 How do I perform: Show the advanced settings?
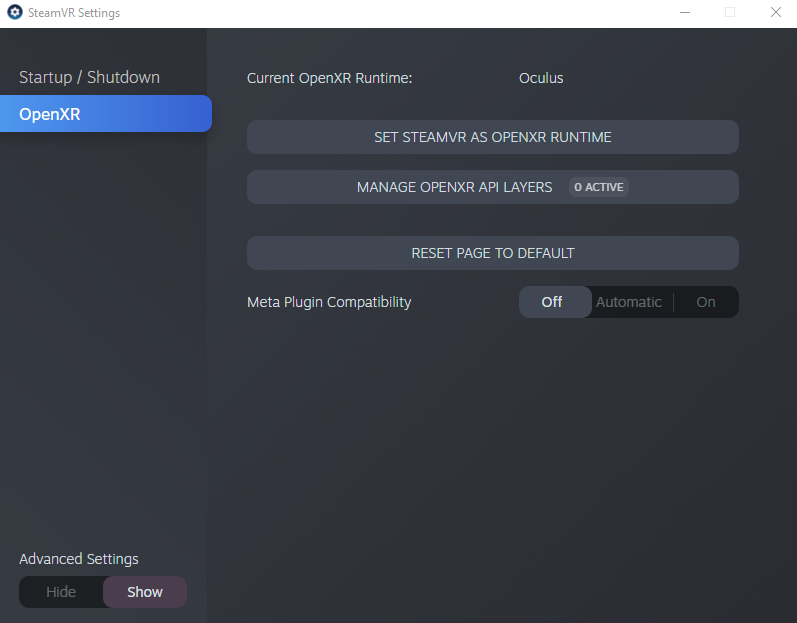click(x=145, y=592)
